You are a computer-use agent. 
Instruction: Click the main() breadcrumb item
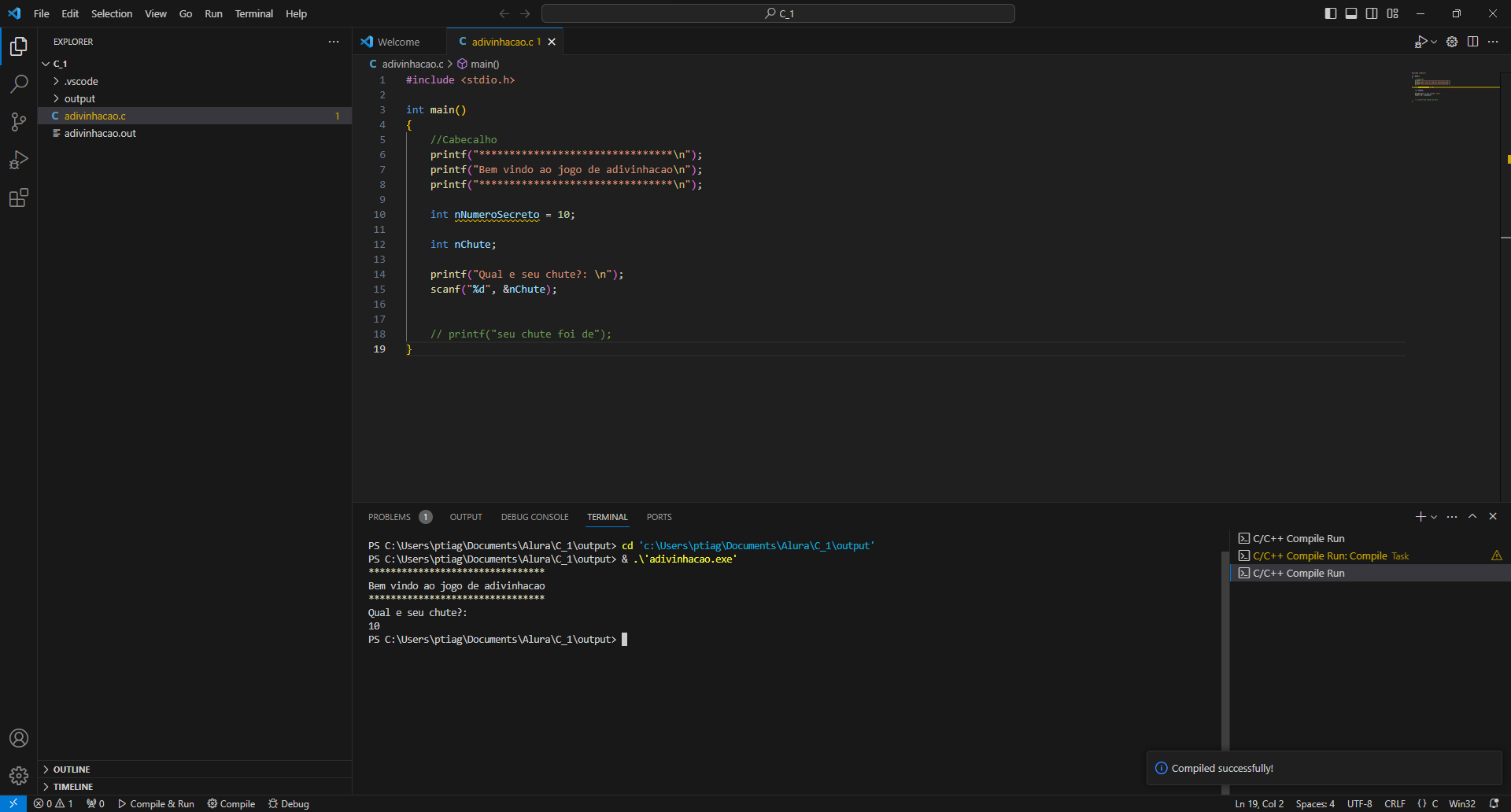pos(478,64)
